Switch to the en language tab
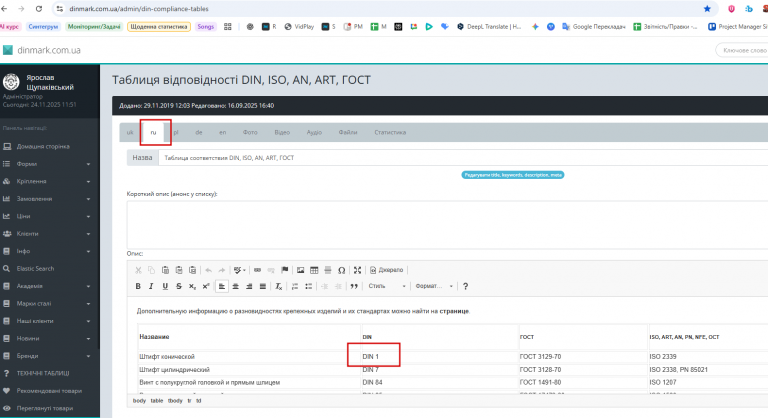 click(222, 132)
